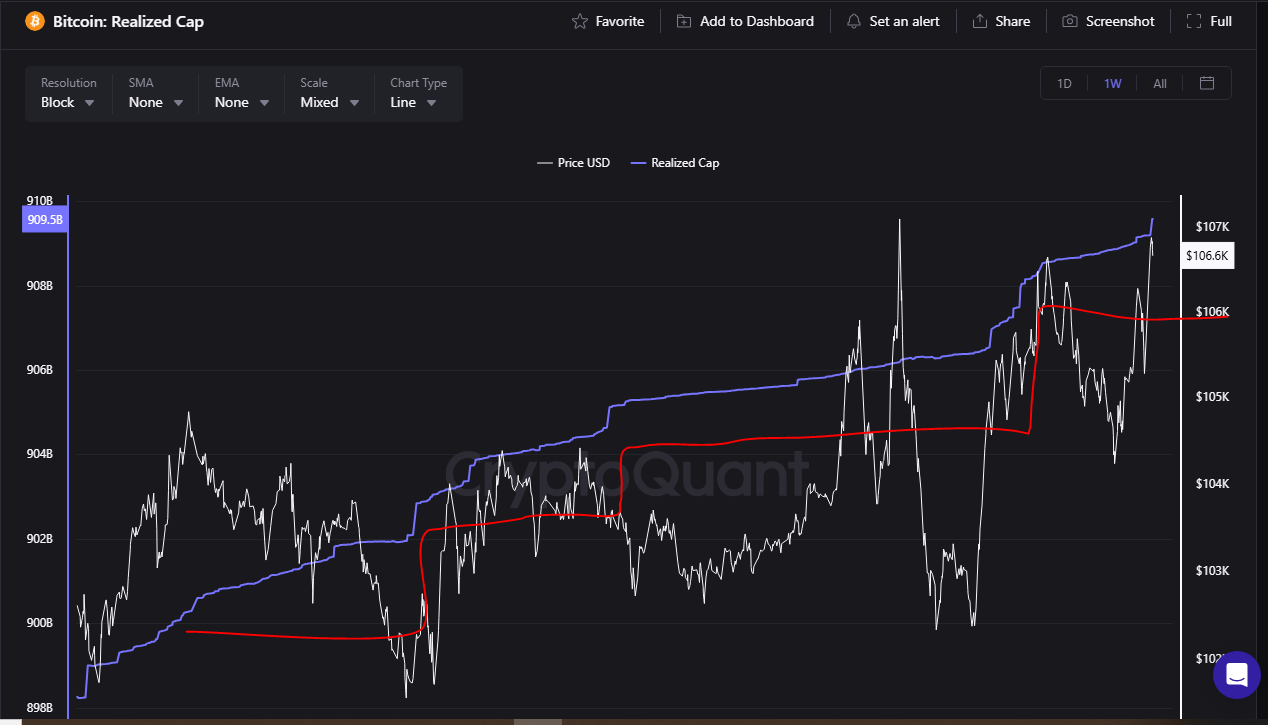
Task: Open the calendar date picker
Action: (1207, 83)
